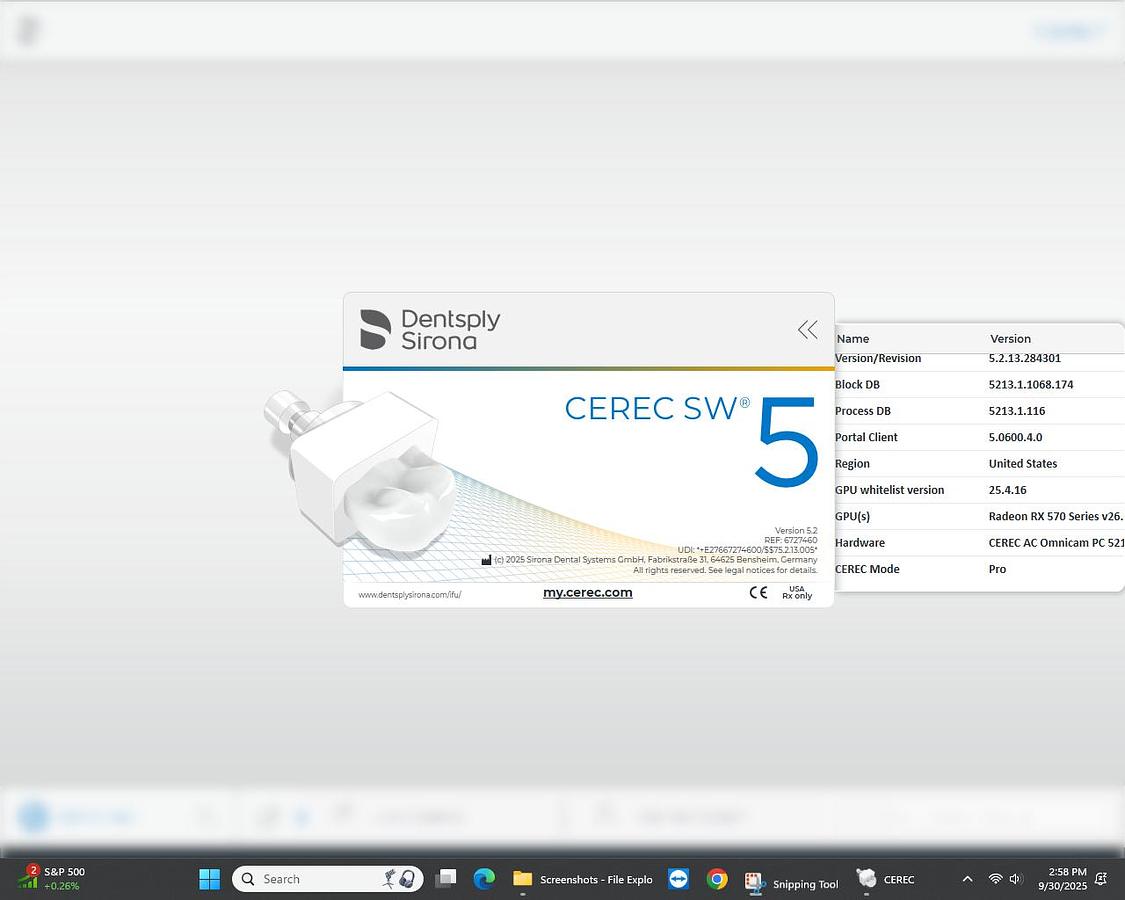This screenshot has height=900, width=1125.
Task: Click the date and time display
Action: point(1064,879)
